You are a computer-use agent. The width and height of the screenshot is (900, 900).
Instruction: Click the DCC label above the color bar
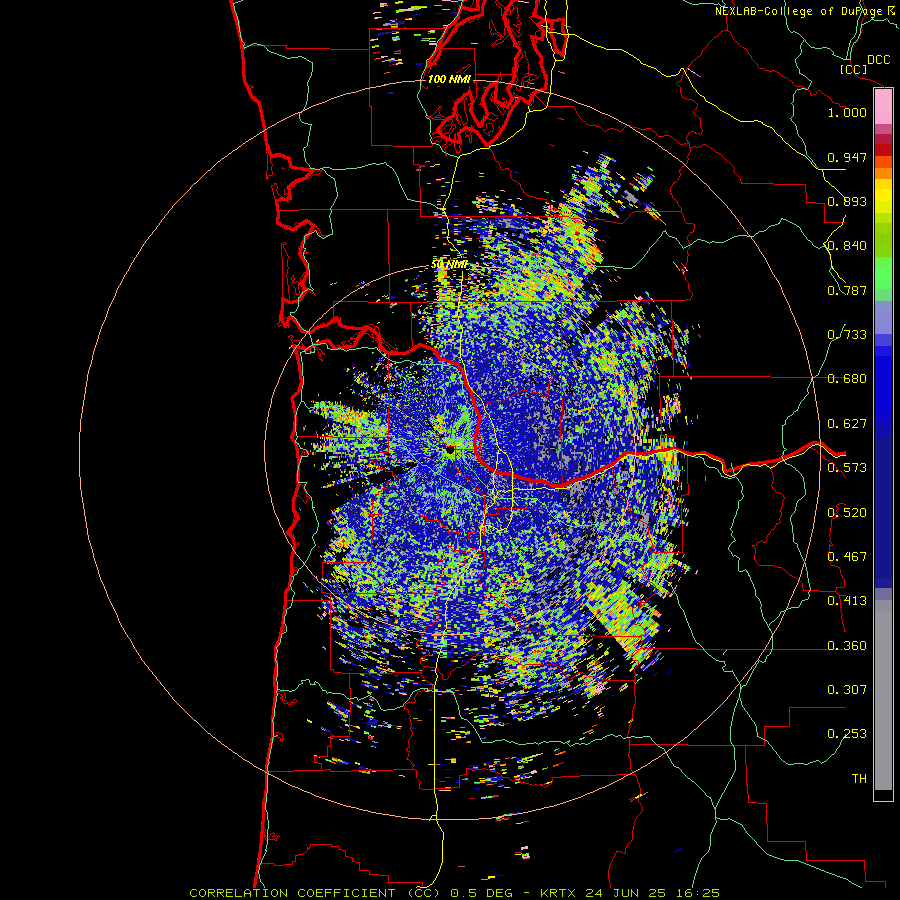(878, 60)
